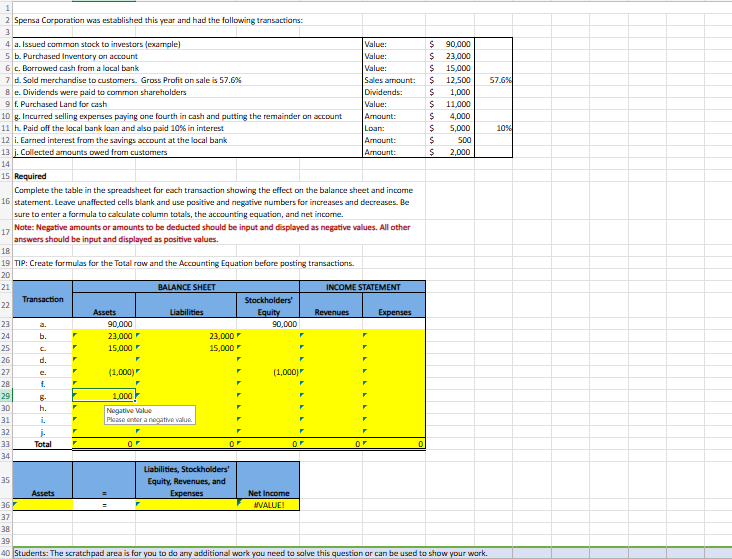Click the row 33 header number
Viewport: 732px width, 559px height.
[6, 444]
